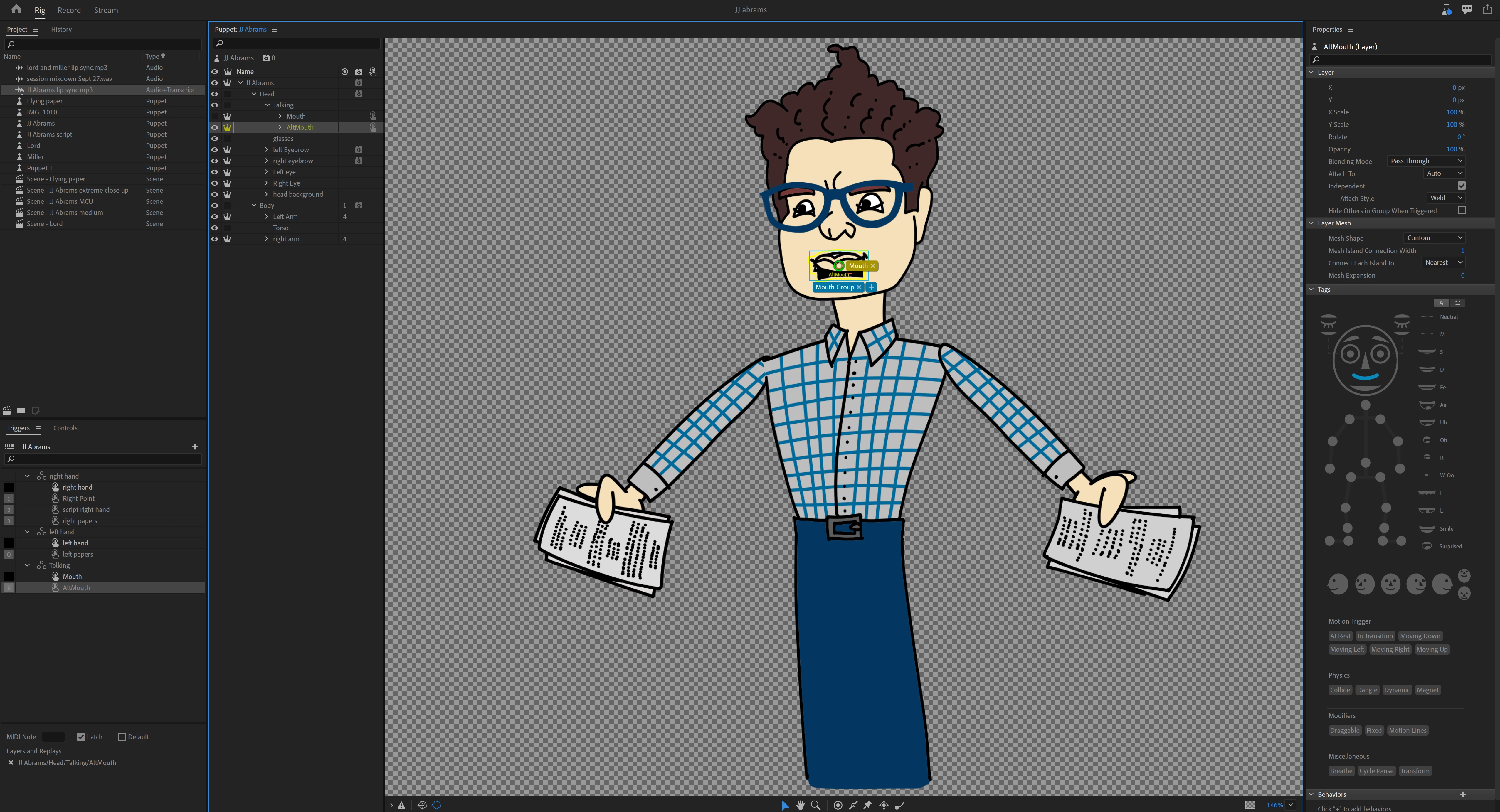Open the Mesh Shape Contour dropdown
1500x812 pixels.
pos(1434,238)
